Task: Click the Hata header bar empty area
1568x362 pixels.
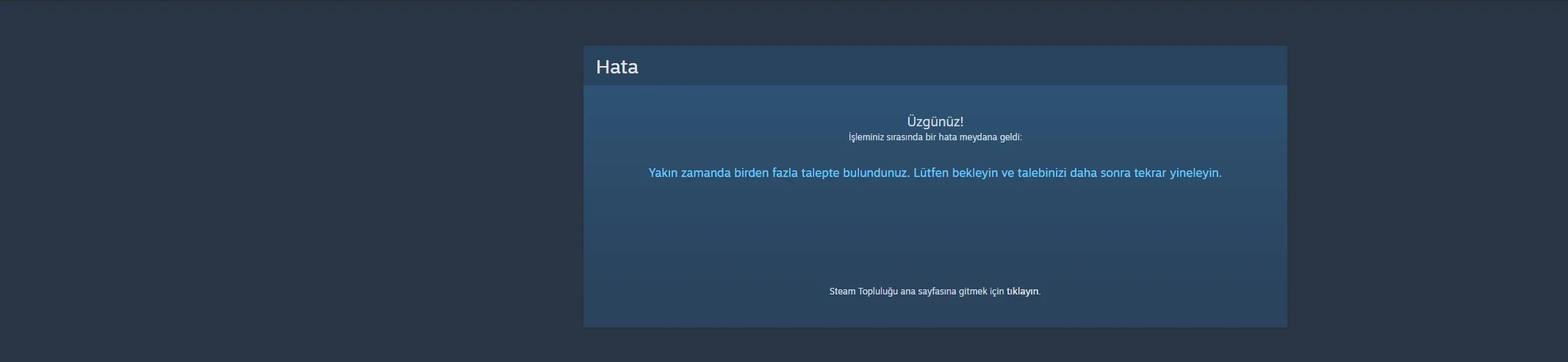Action: [x=955, y=66]
